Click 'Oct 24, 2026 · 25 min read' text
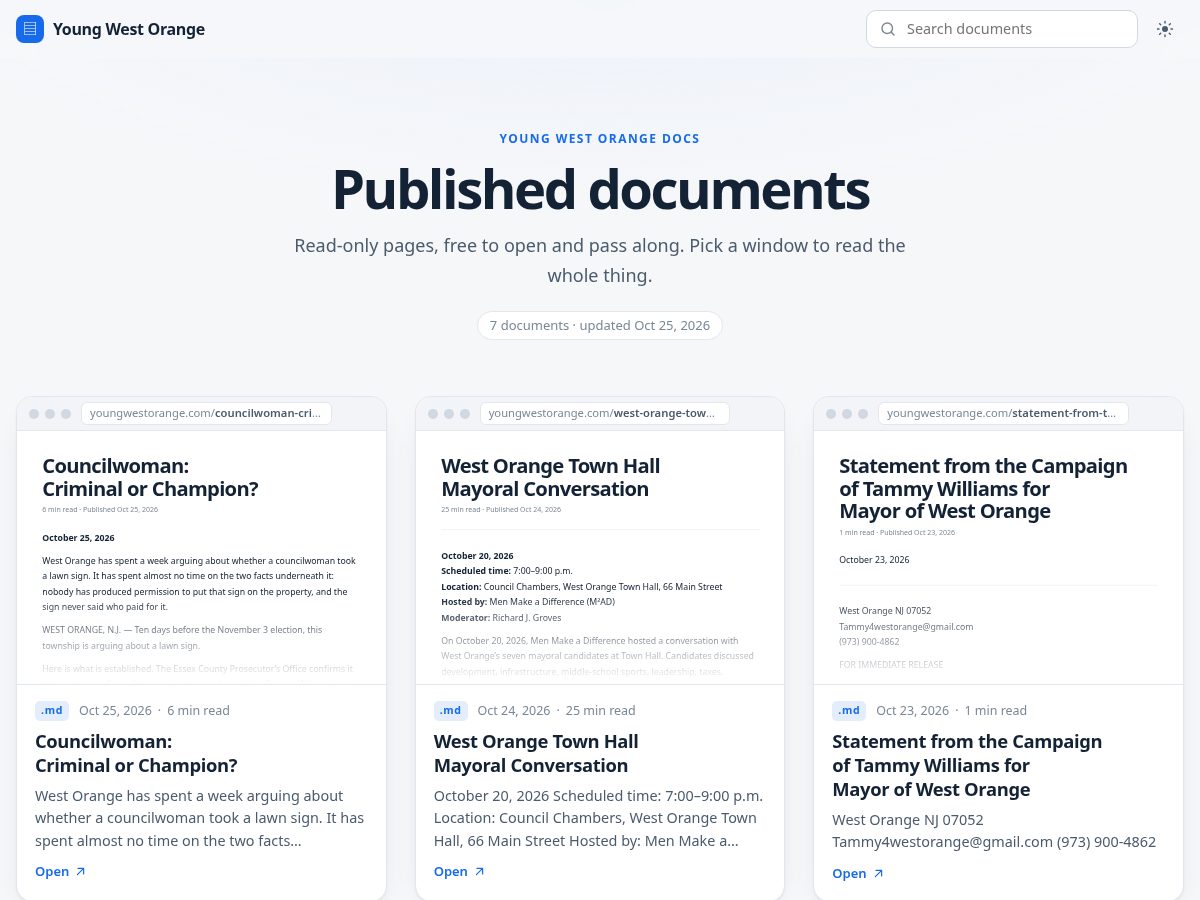Screen dimensions: 1200x900 point(556,710)
